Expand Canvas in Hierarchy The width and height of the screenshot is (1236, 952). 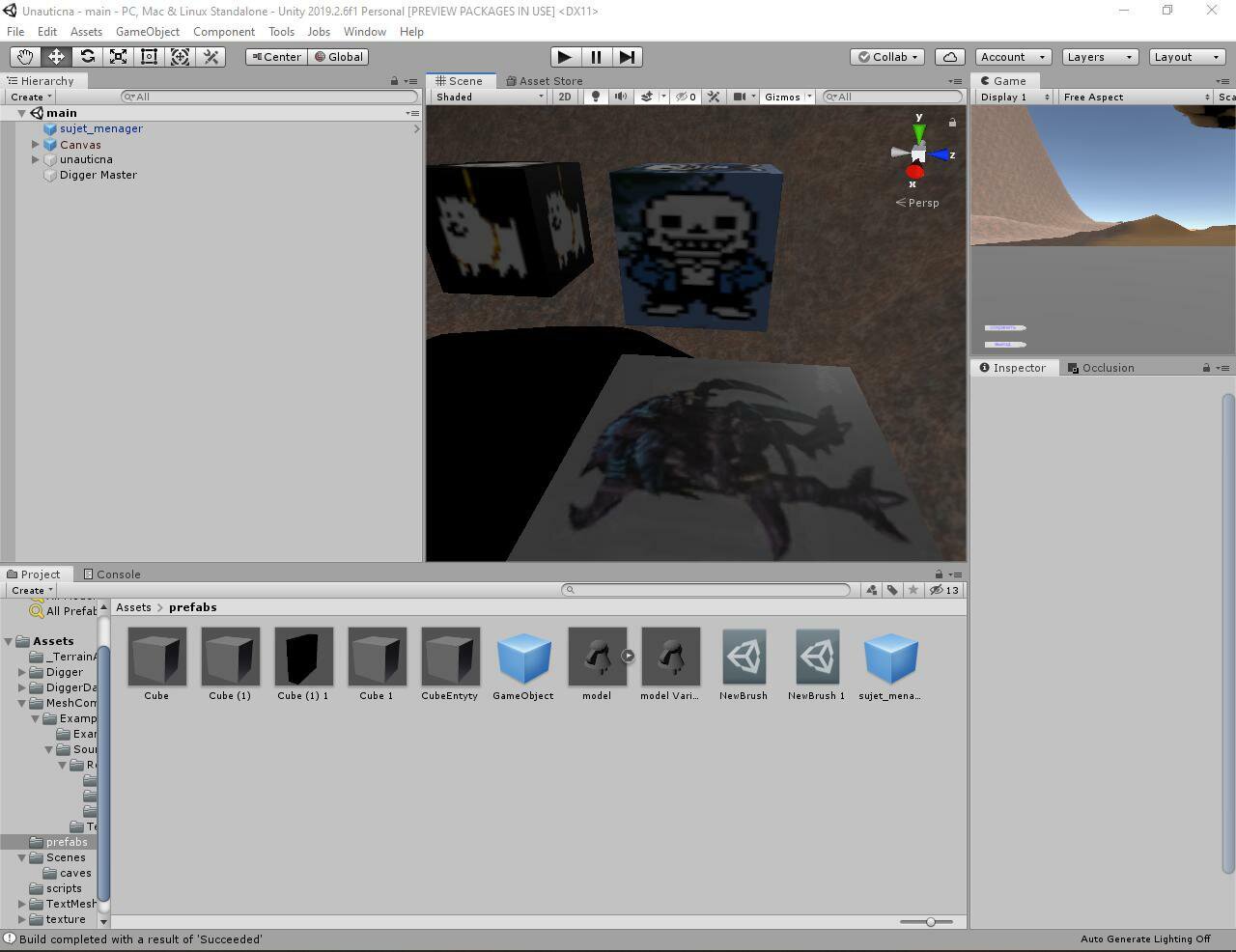pos(36,145)
